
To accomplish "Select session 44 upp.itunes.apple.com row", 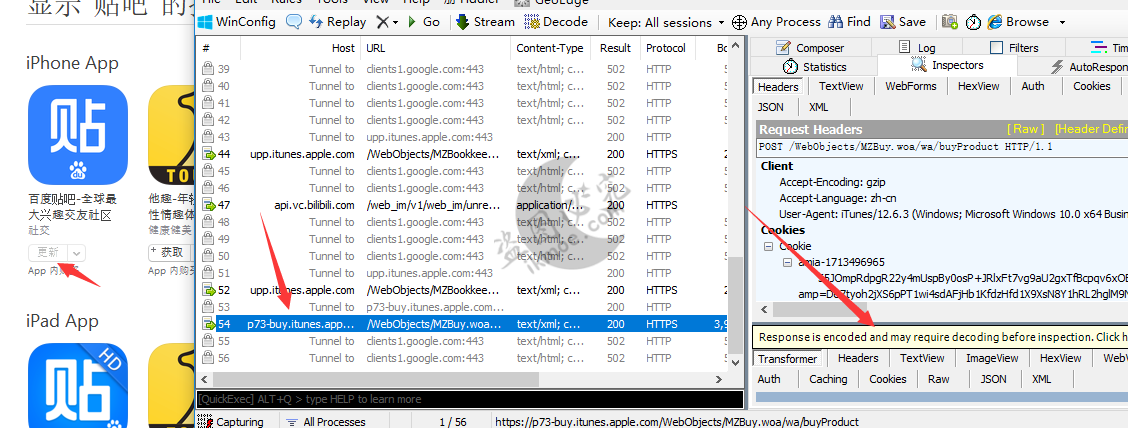I will click(x=462, y=154).
